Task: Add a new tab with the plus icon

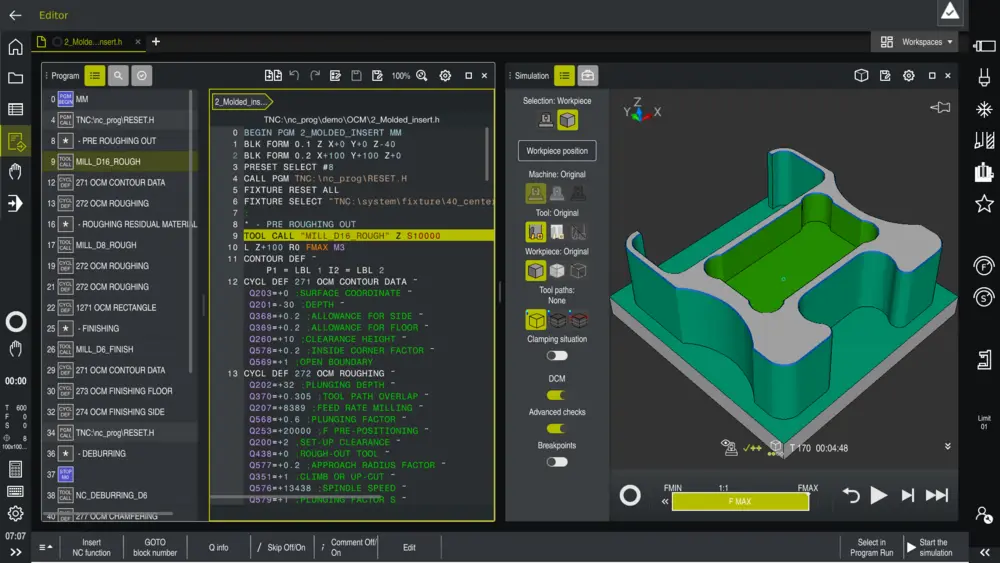Action: pos(156,42)
